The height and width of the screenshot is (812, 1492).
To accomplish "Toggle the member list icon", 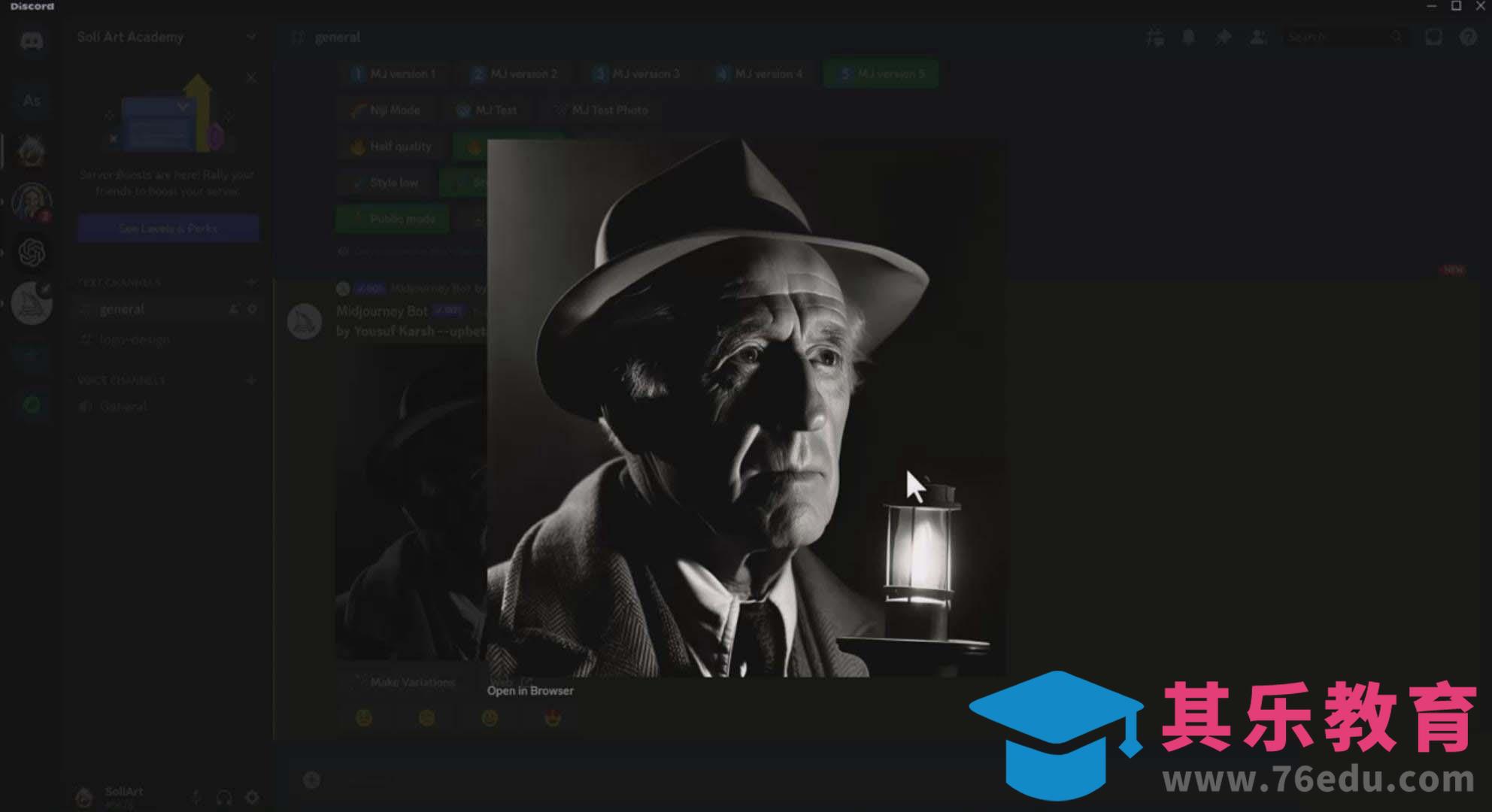I will tap(1258, 37).
